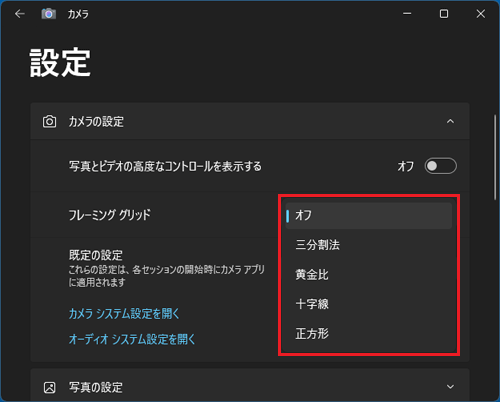This screenshot has height=402, width=500.
Task: Toggle 写真とビデオの高度なコントロールを表示する switch
Action: point(440,166)
